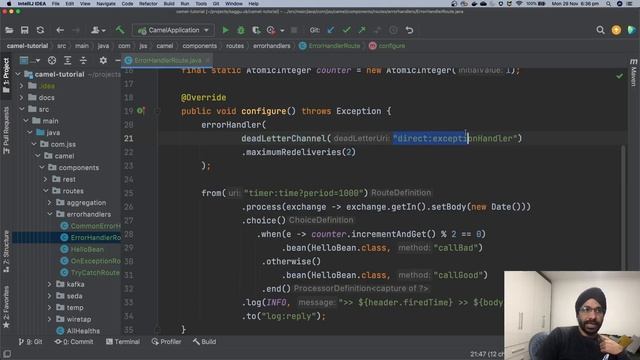
Task: Open the Build menu
Action: coord(169,4)
